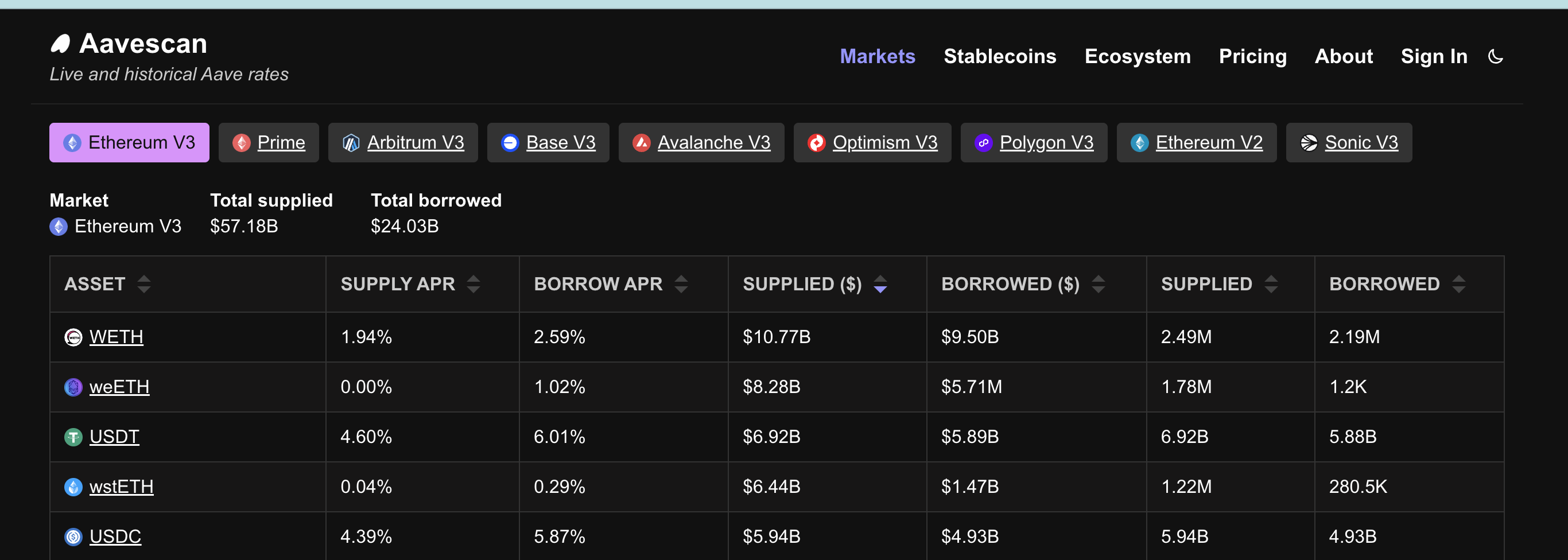Click the Optimism flame icon
The height and width of the screenshot is (560, 1568).
pyautogui.click(x=816, y=142)
